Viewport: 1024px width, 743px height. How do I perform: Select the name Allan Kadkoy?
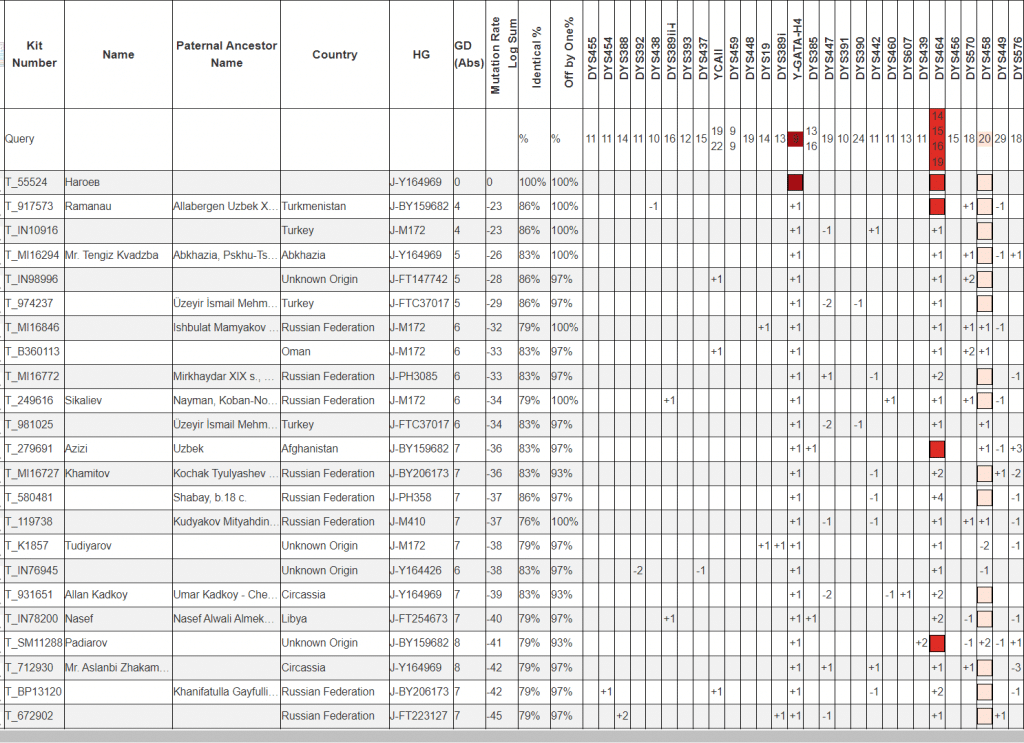tap(96, 595)
